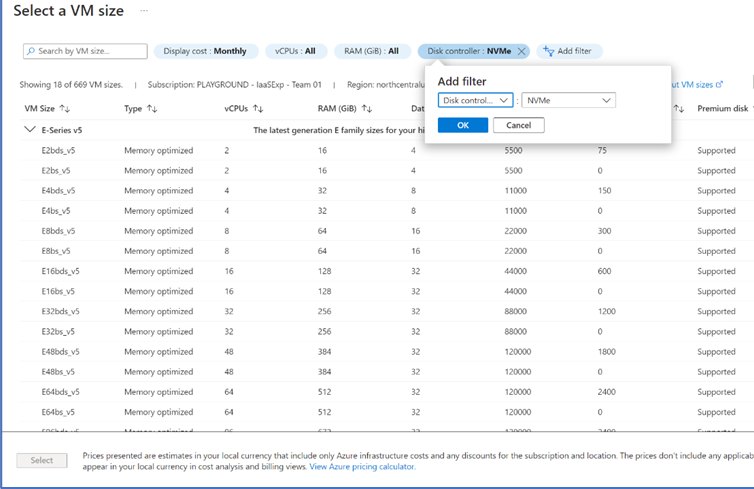
Task: Open the ellipsis menu beside the page title
Action: coord(144,11)
